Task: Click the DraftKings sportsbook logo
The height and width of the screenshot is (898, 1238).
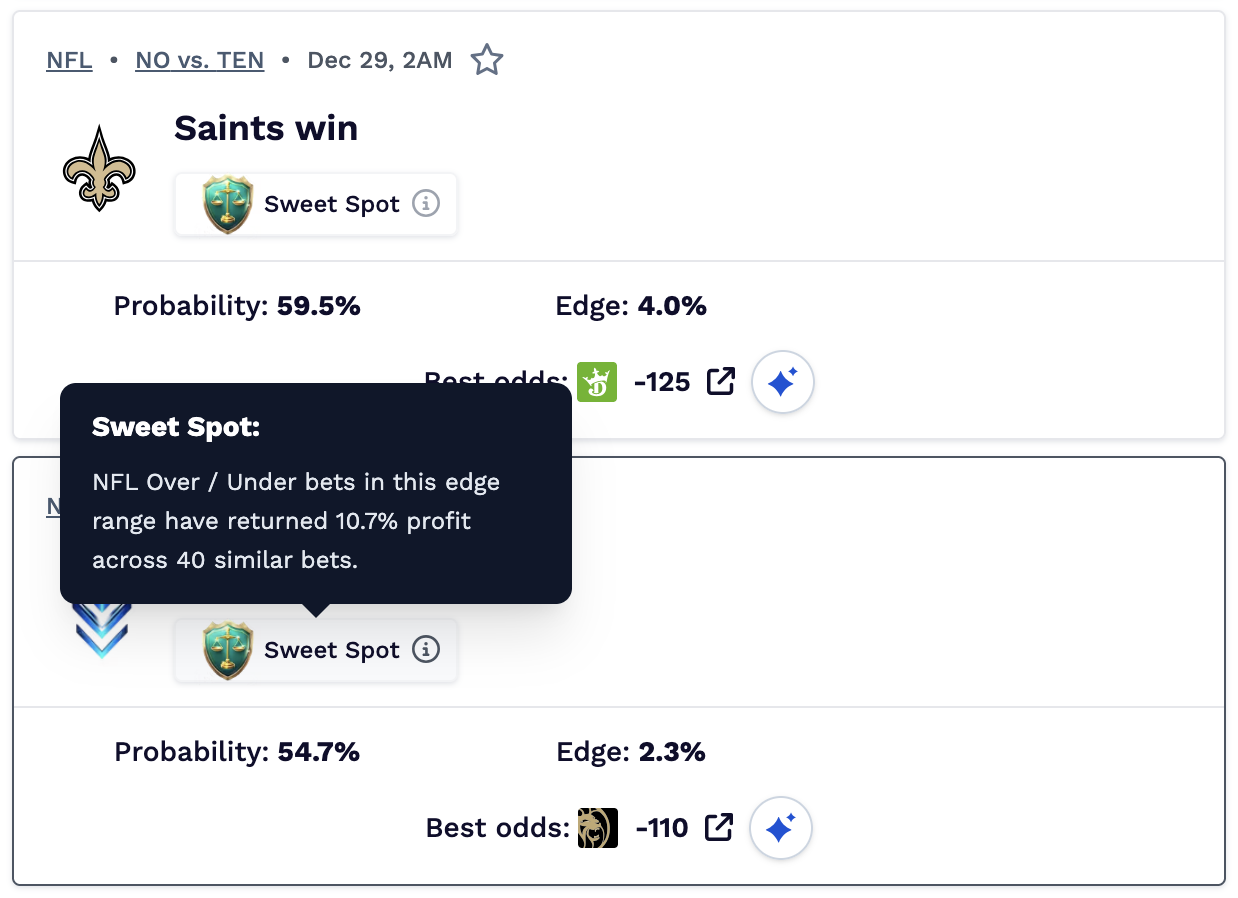Action: click(x=598, y=381)
